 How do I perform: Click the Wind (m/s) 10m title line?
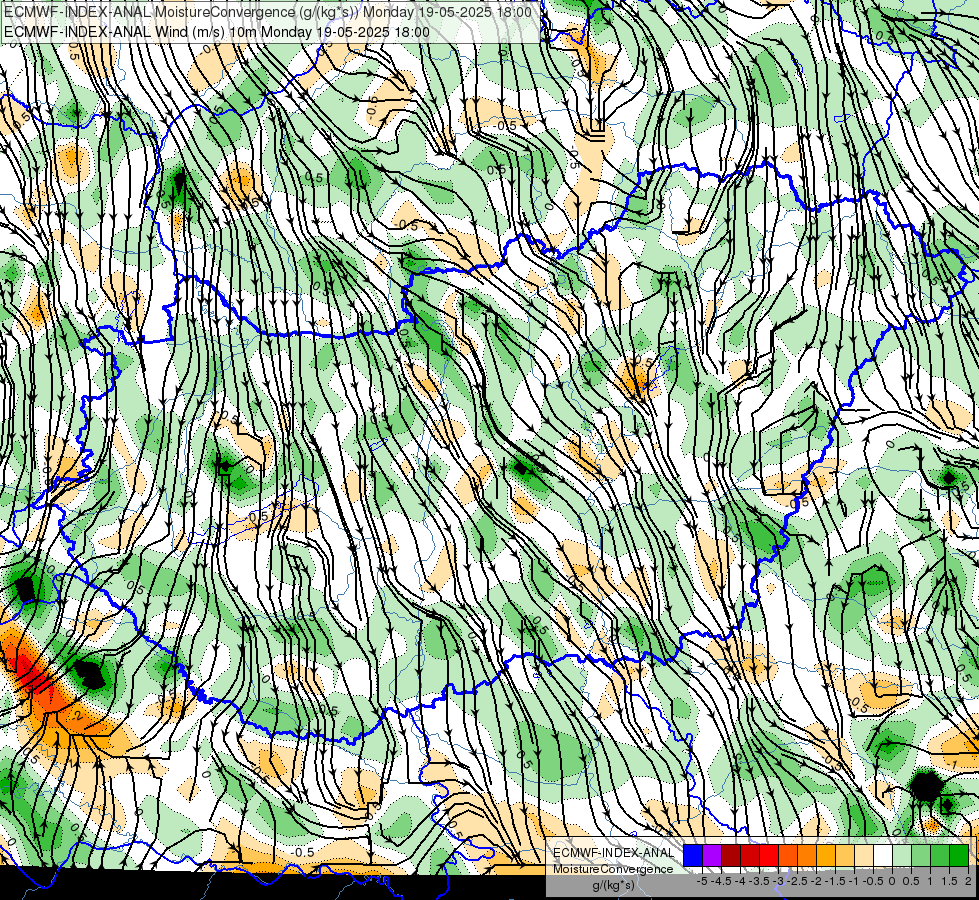pyautogui.click(x=217, y=31)
